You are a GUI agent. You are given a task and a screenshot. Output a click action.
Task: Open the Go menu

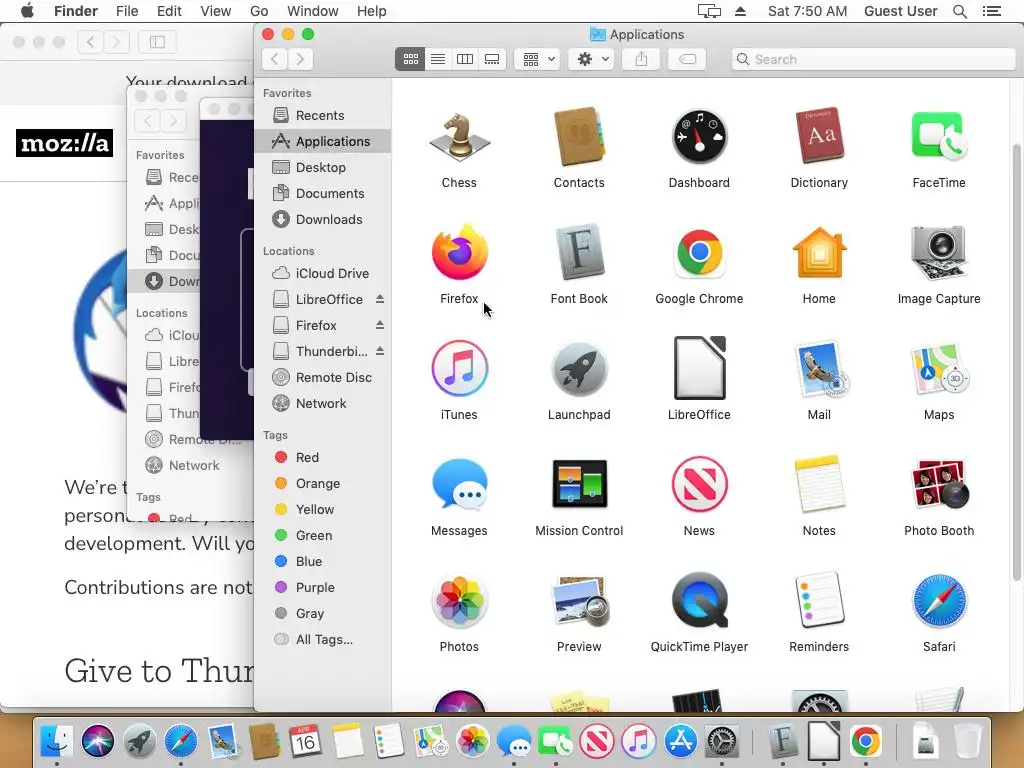click(259, 11)
